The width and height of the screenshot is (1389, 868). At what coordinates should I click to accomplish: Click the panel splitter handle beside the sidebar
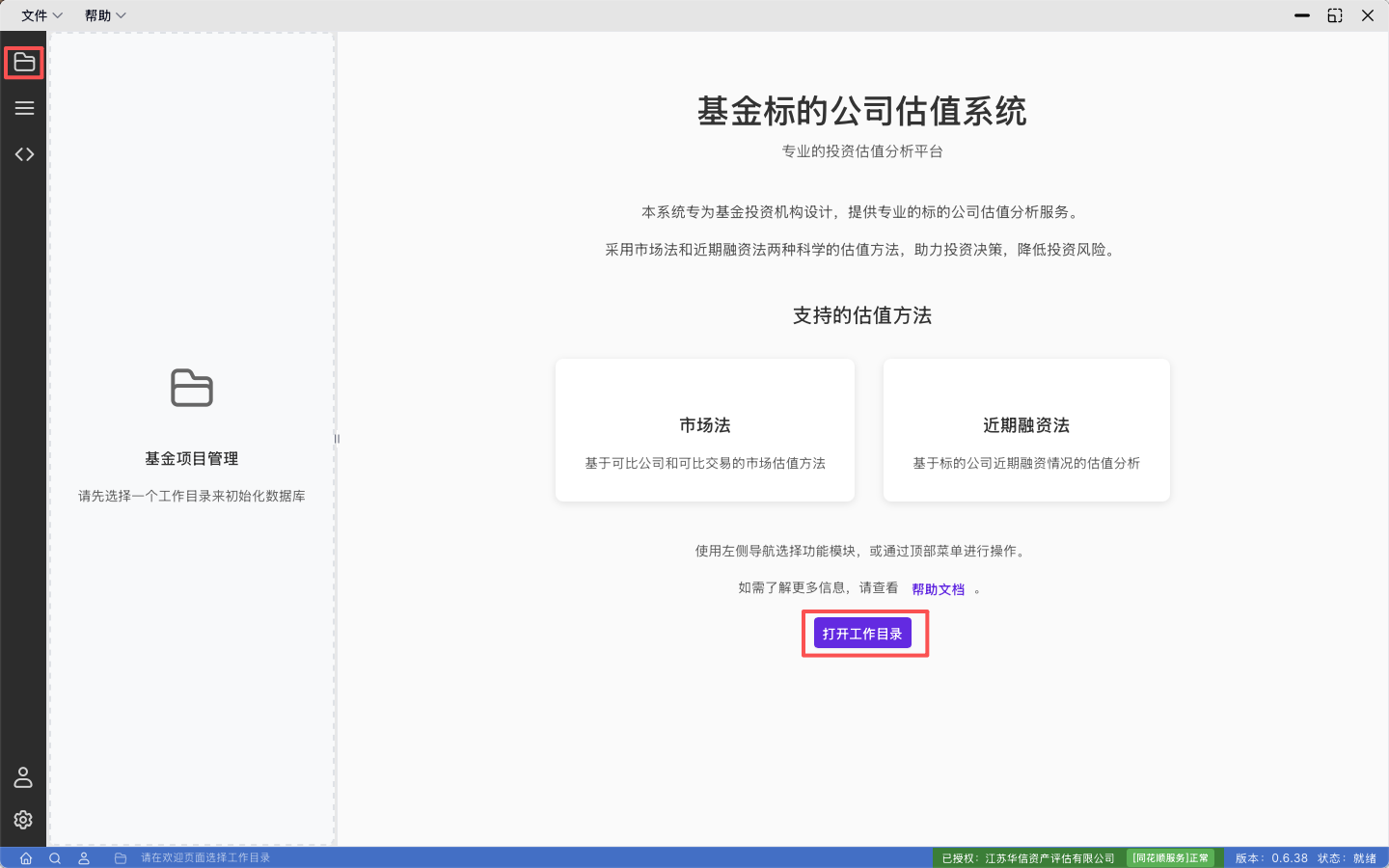pos(337,439)
